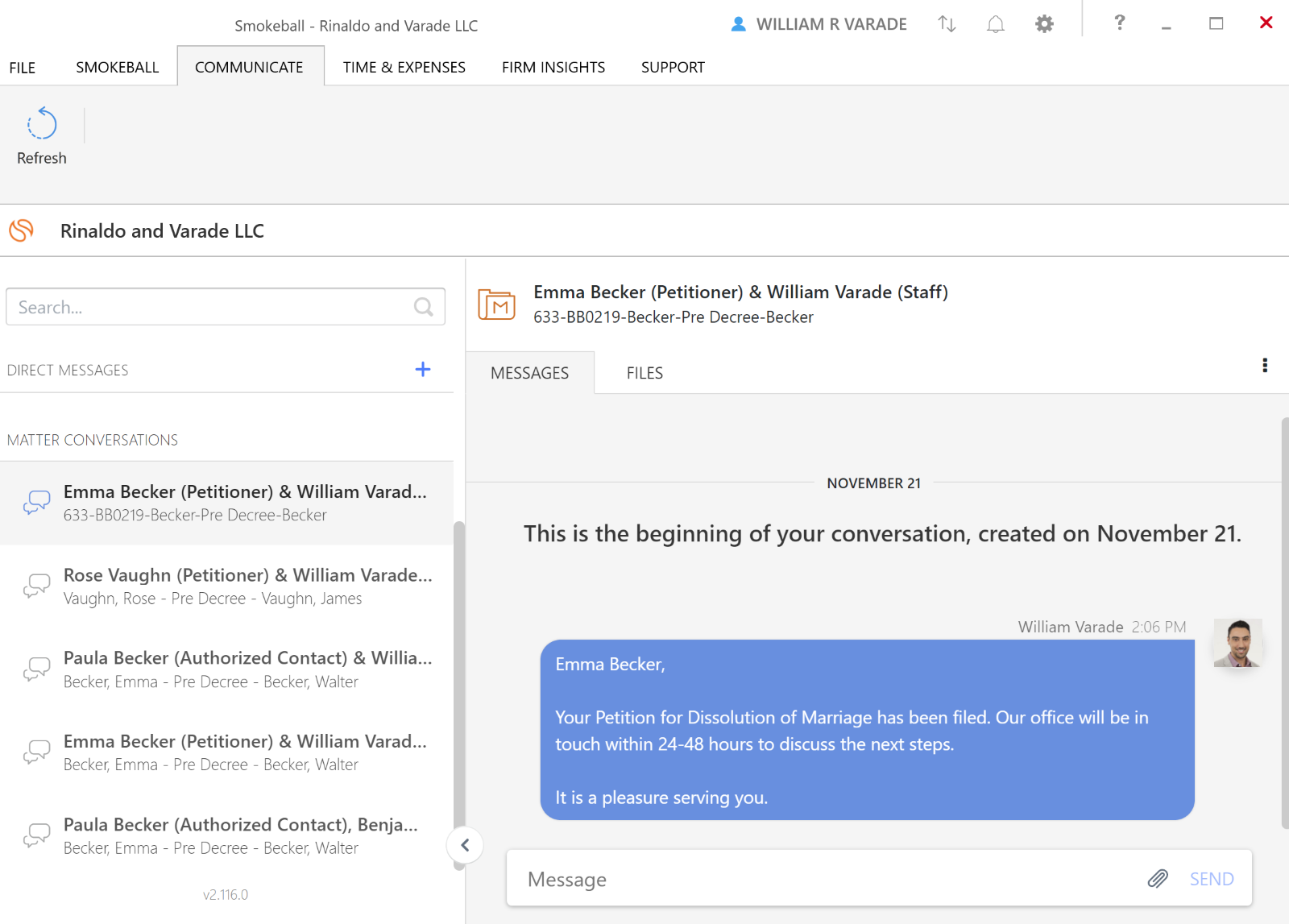Add a new direct message with plus icon

[x=423, y=369]
